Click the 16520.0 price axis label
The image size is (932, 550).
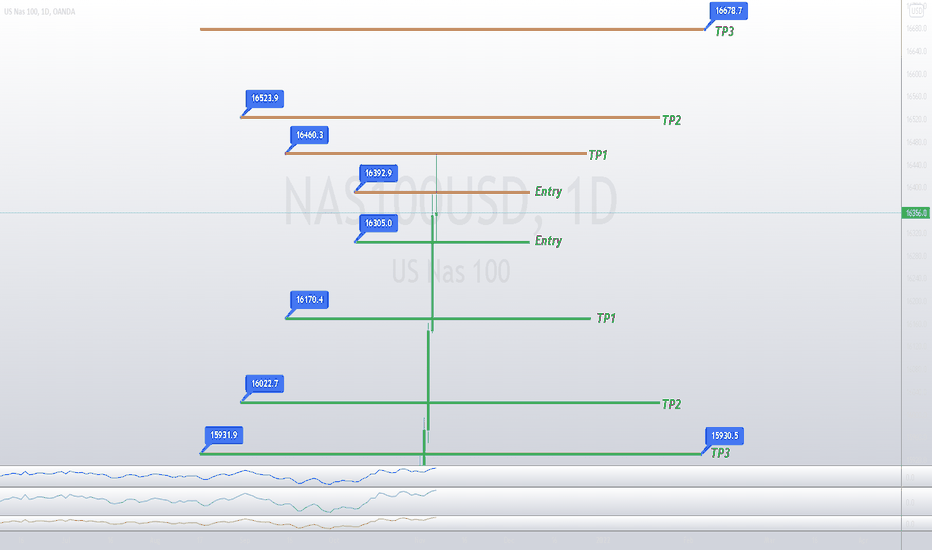point(916,120)
